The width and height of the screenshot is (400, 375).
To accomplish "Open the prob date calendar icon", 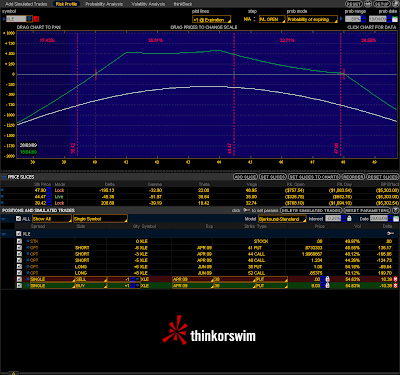I will pyautogui.click(x=395, y=19).
